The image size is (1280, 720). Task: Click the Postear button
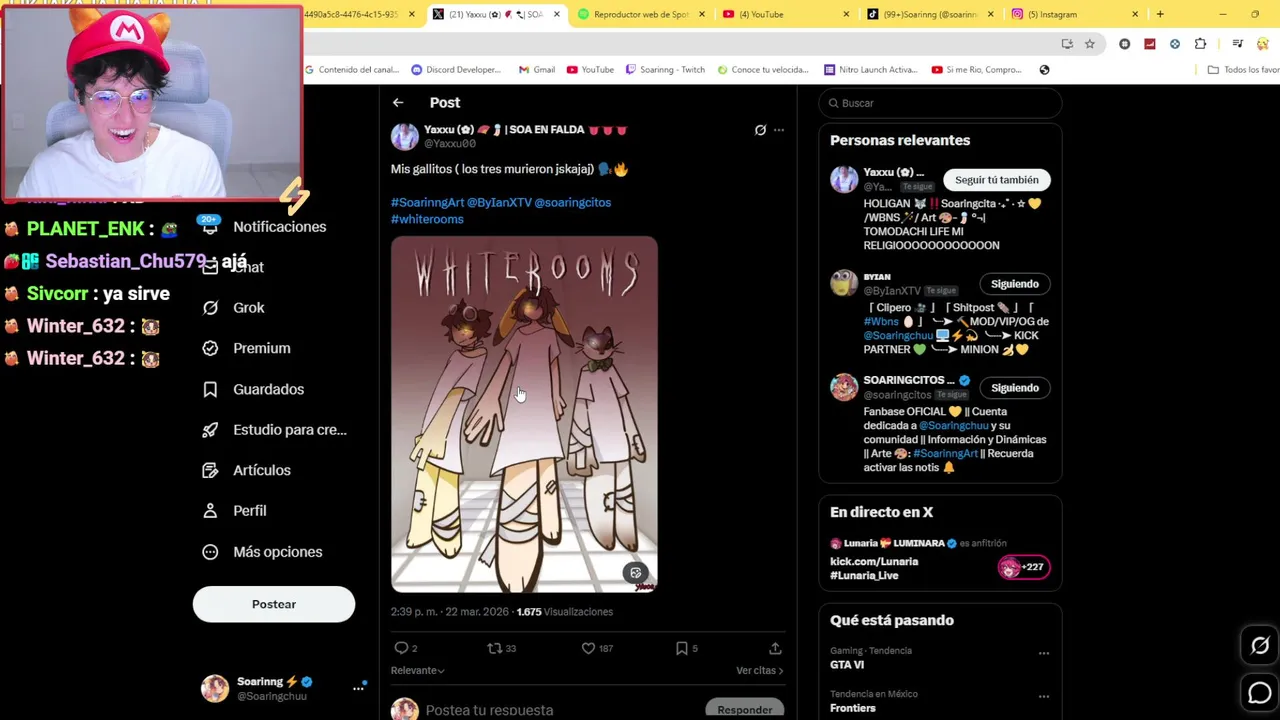coord(274,604)
